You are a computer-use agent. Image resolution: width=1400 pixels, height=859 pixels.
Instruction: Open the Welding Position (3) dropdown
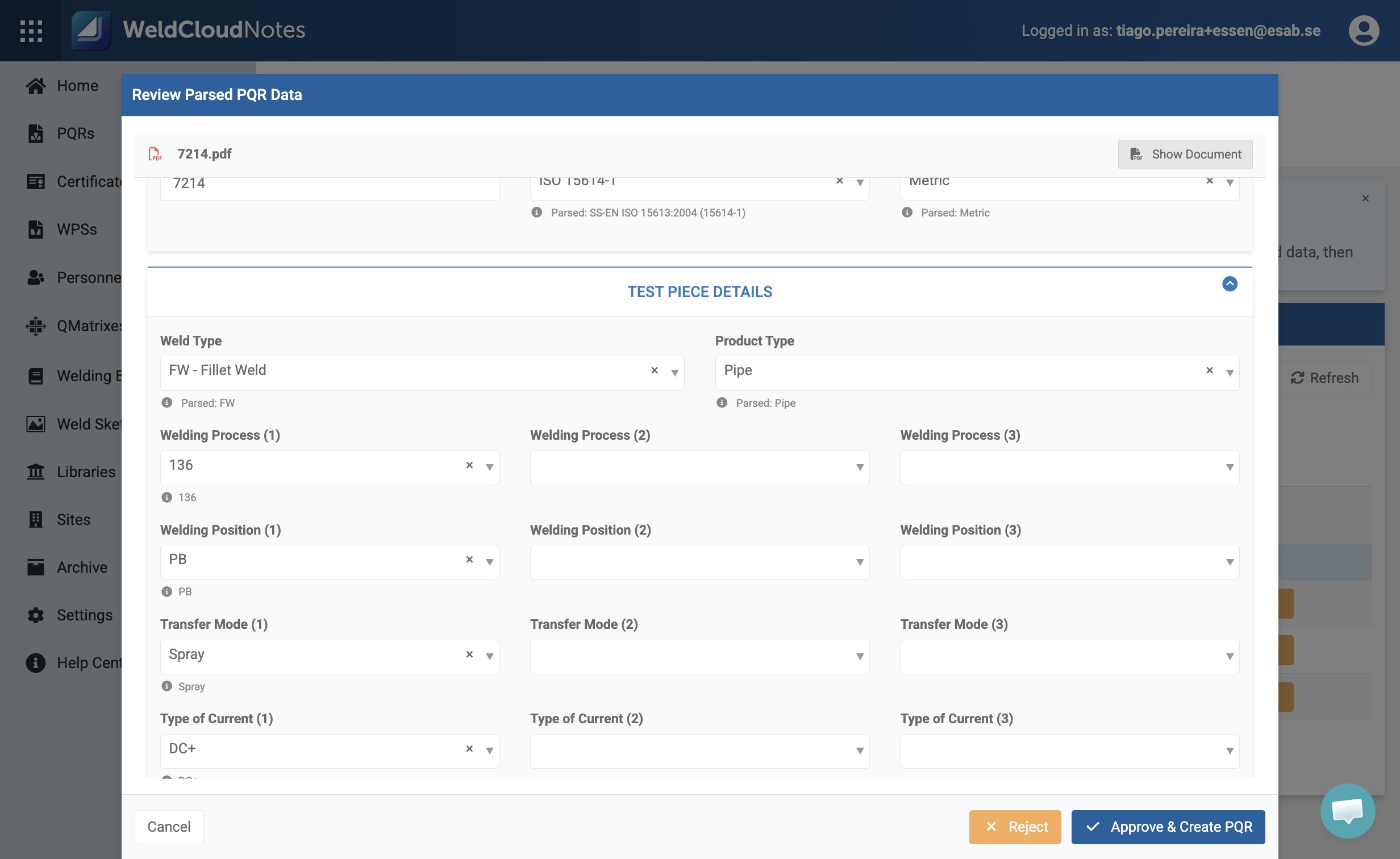click(1069, 562)
